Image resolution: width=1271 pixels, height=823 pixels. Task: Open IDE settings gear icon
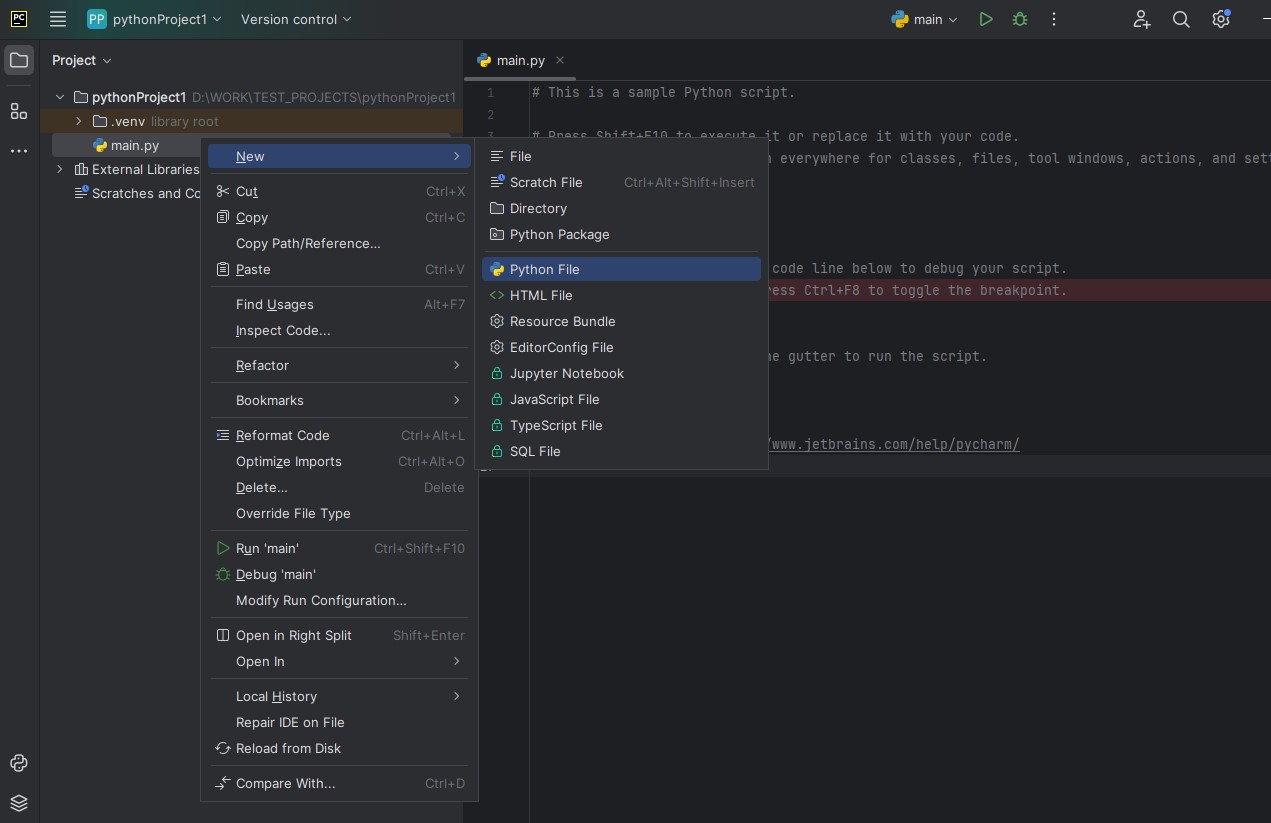click(1220, 19)
